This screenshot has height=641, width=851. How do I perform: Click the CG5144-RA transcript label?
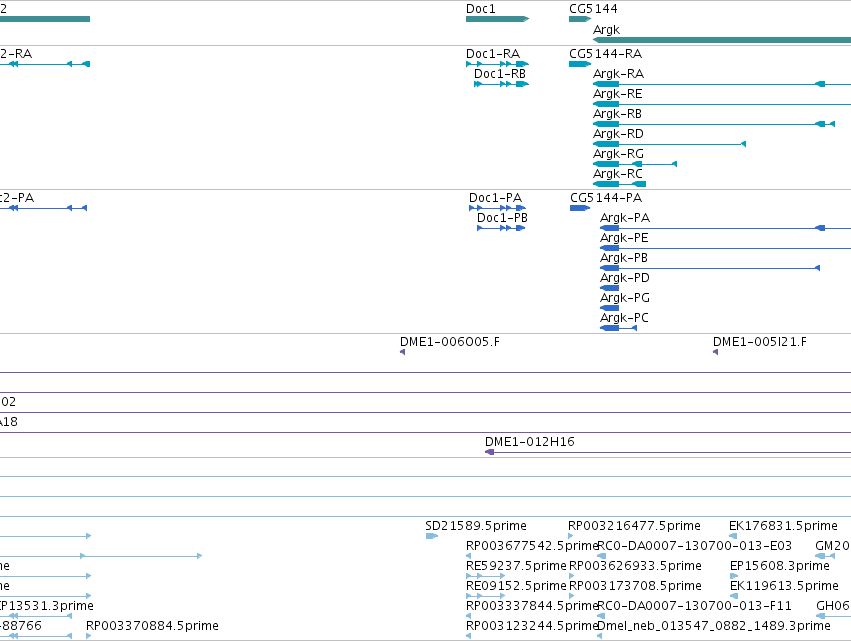tap(605, 54)
